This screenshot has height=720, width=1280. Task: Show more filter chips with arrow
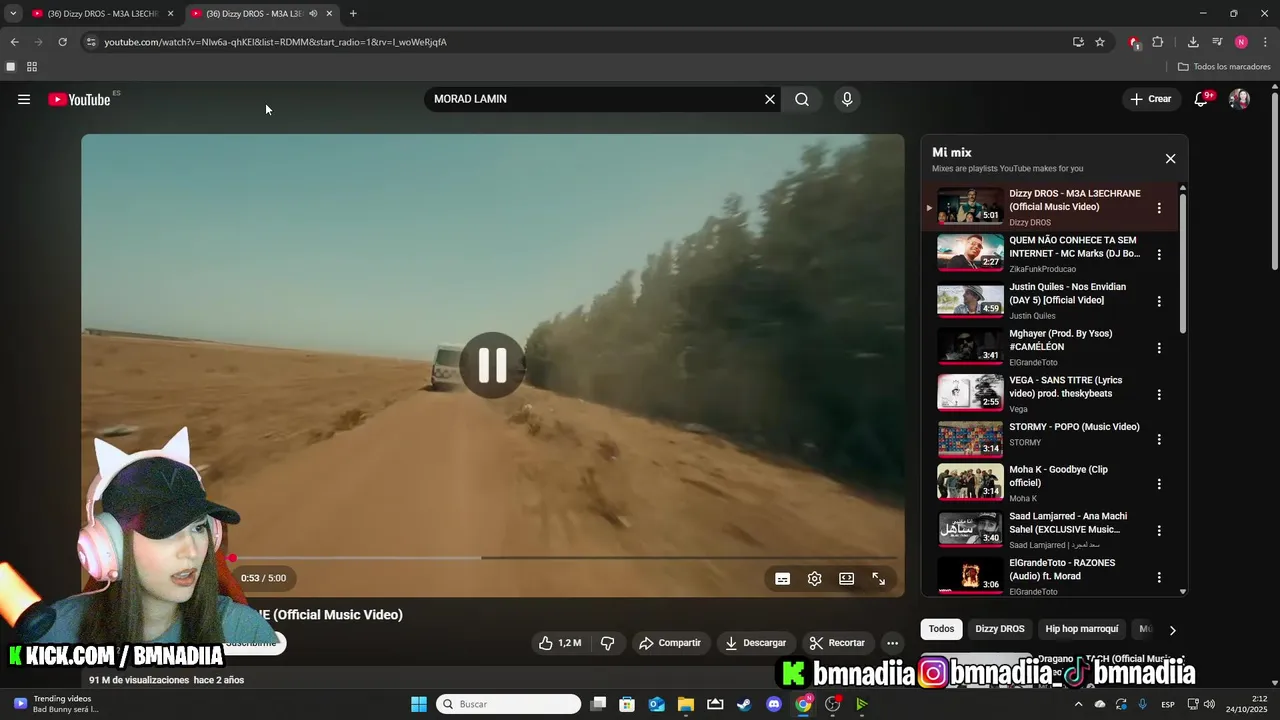(x=1172, y=630)
